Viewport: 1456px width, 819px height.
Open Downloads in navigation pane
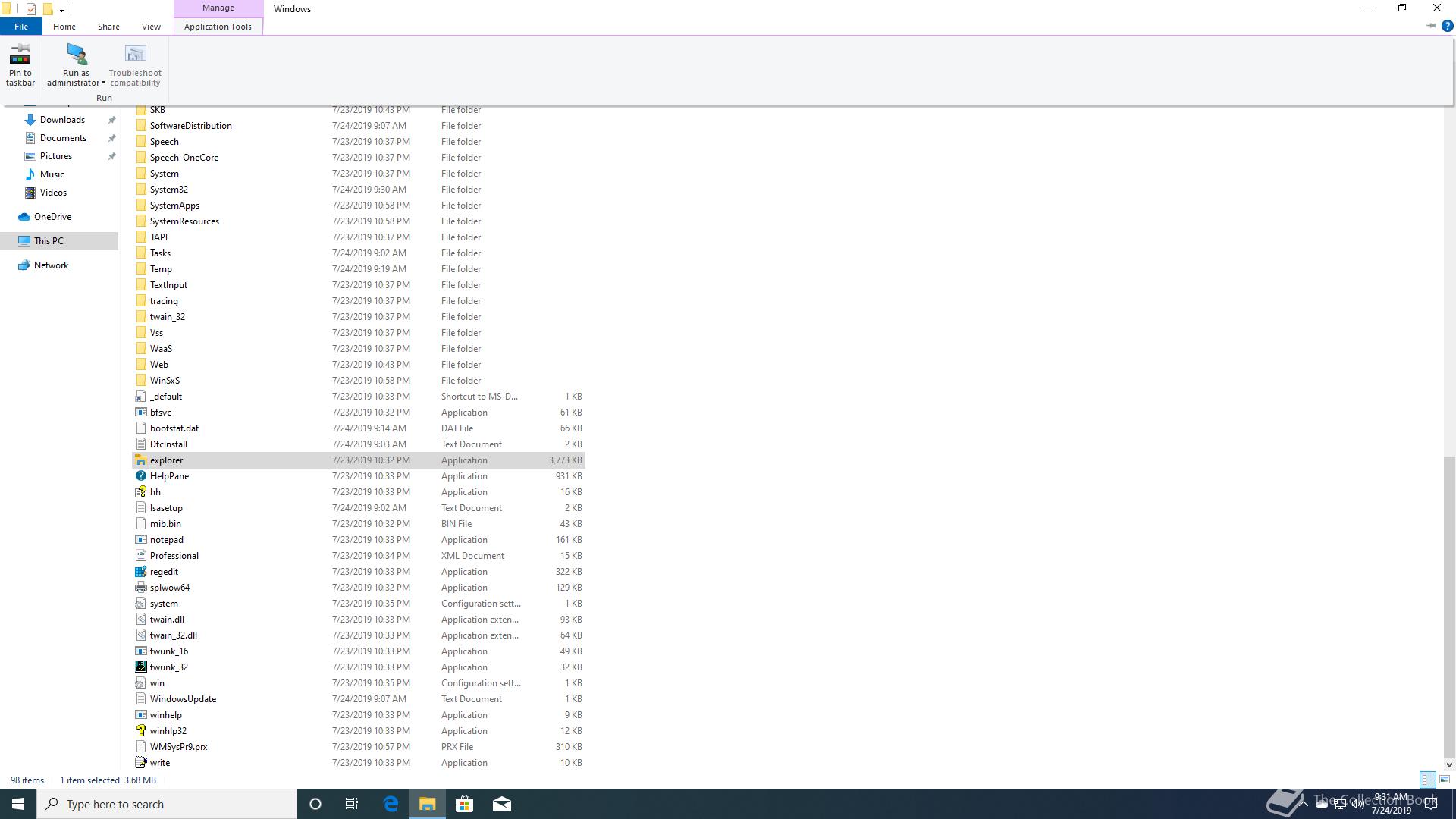[x=62, y=120]
